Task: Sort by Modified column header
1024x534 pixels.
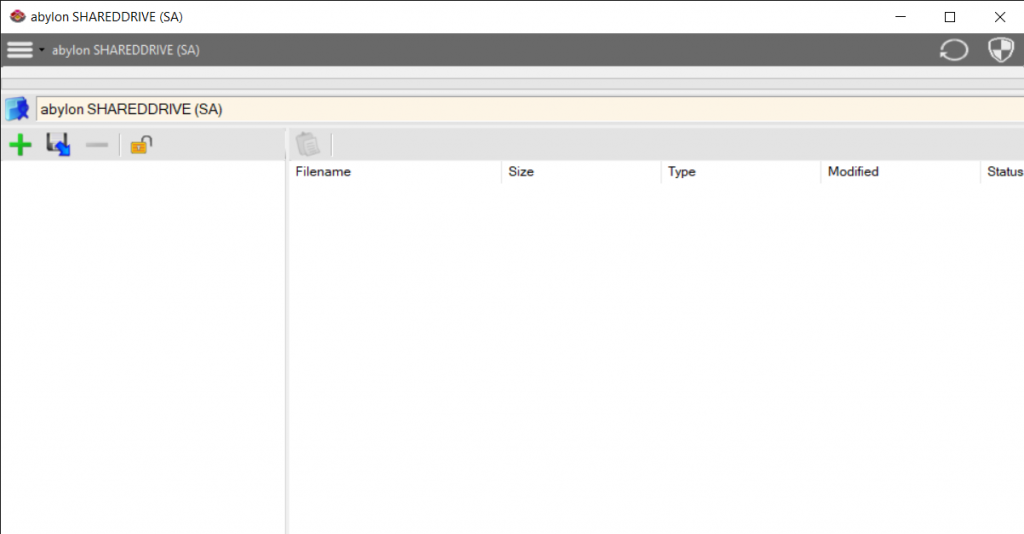Action: click(x=901, y=172)
